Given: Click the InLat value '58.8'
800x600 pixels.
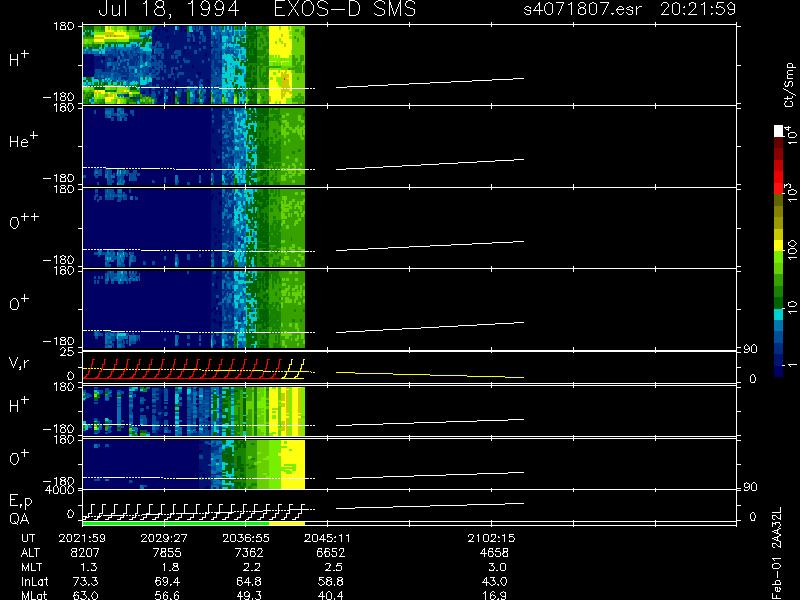Looking at the screenshot, I should click(x=331, y=582).
